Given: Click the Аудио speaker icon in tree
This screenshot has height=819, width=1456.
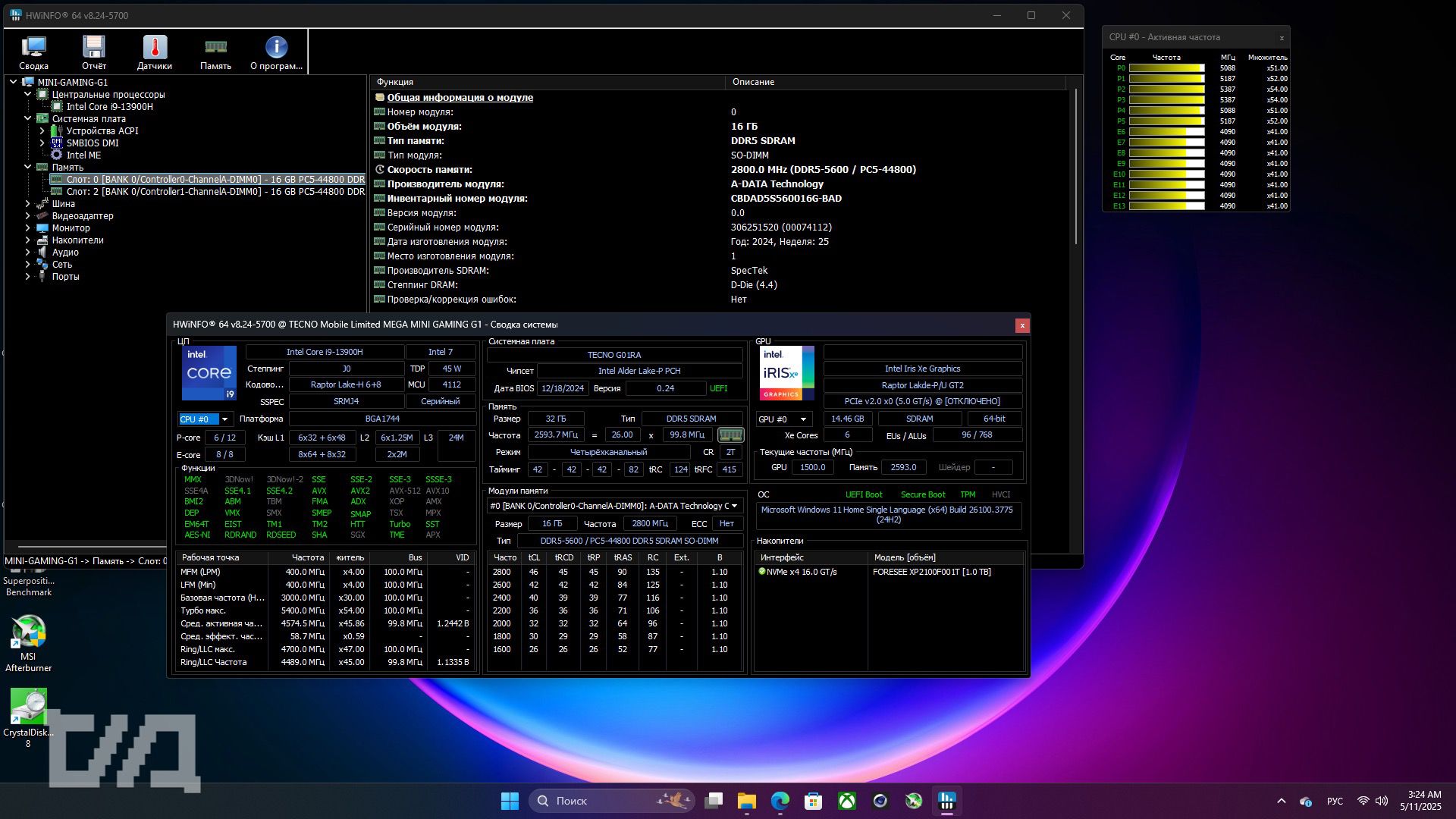Looking at the screenshot, I should pyautogui.click(x=42, y=252).
